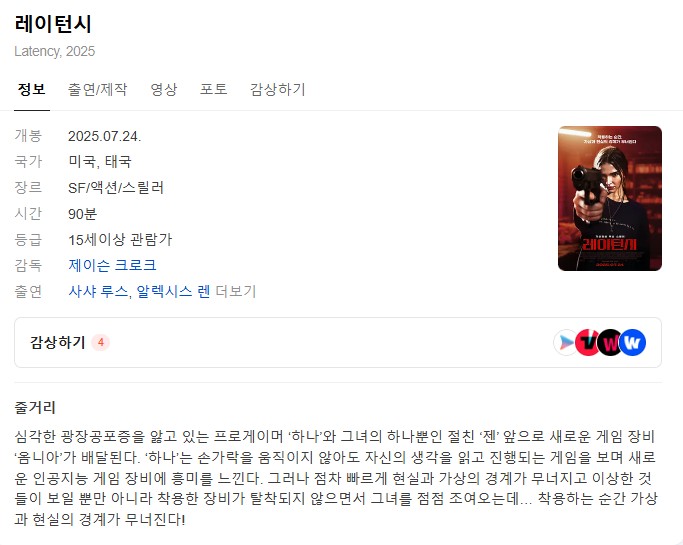Click the 레이턴시 movie title heading
This screenshot has height=545, width=683.
[53, 24]
